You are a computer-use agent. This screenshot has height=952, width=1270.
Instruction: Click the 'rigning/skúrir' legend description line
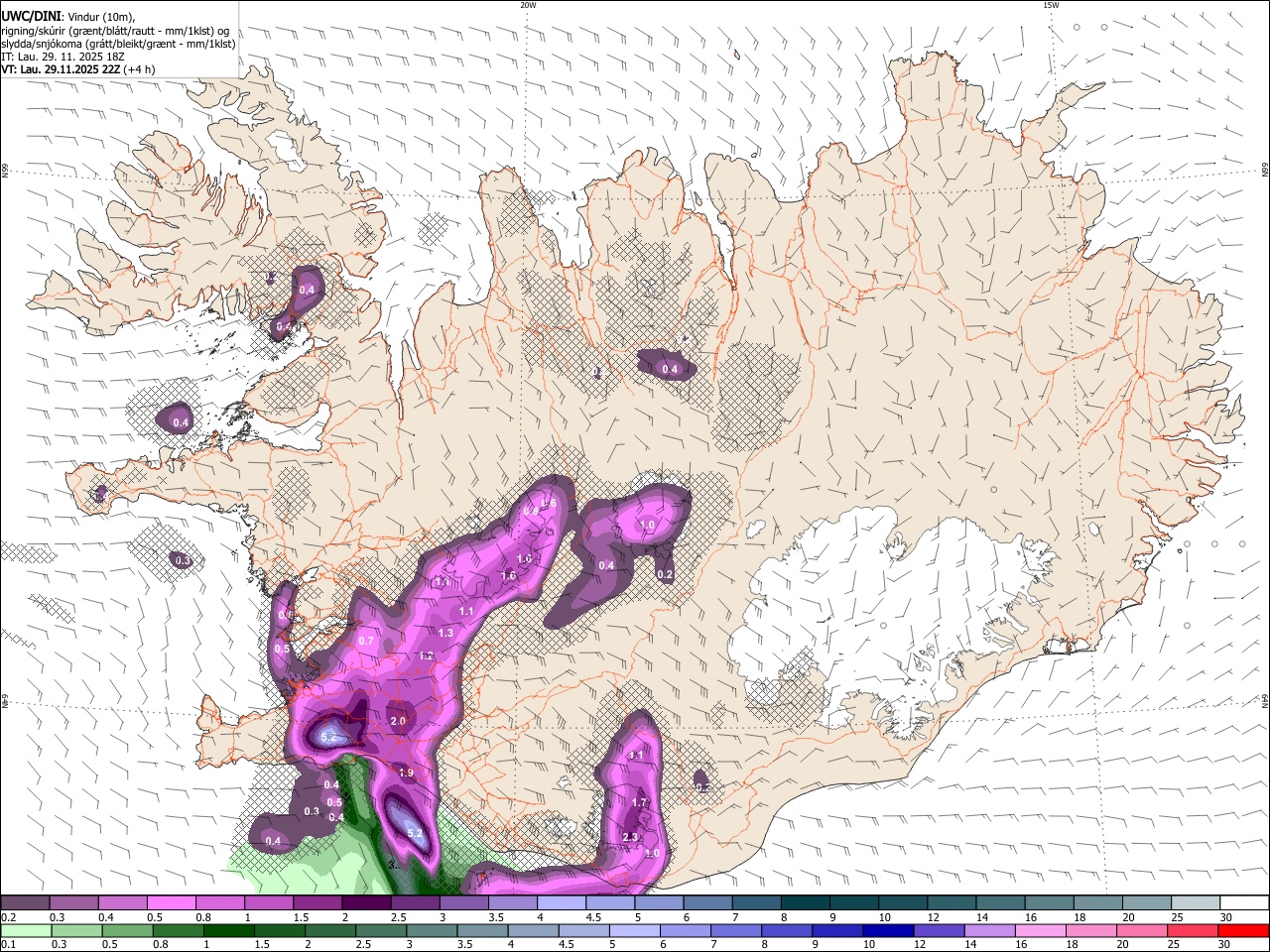pyautogui.click(x=115, y=30)
